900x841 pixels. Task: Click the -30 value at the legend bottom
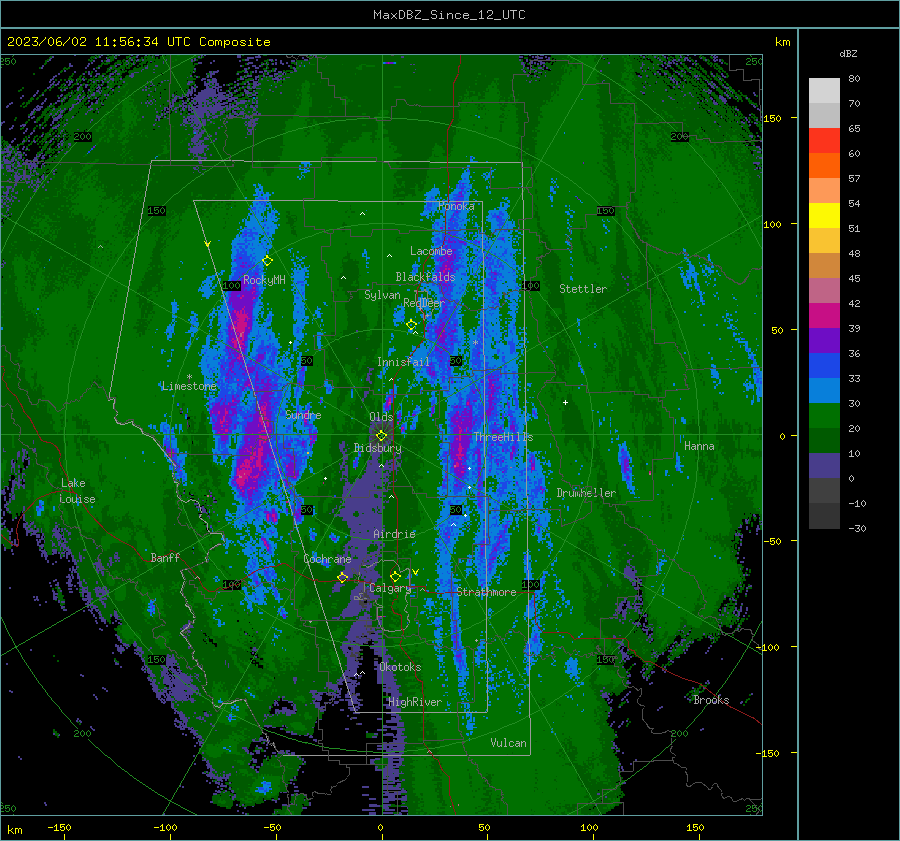click(857, 528)
